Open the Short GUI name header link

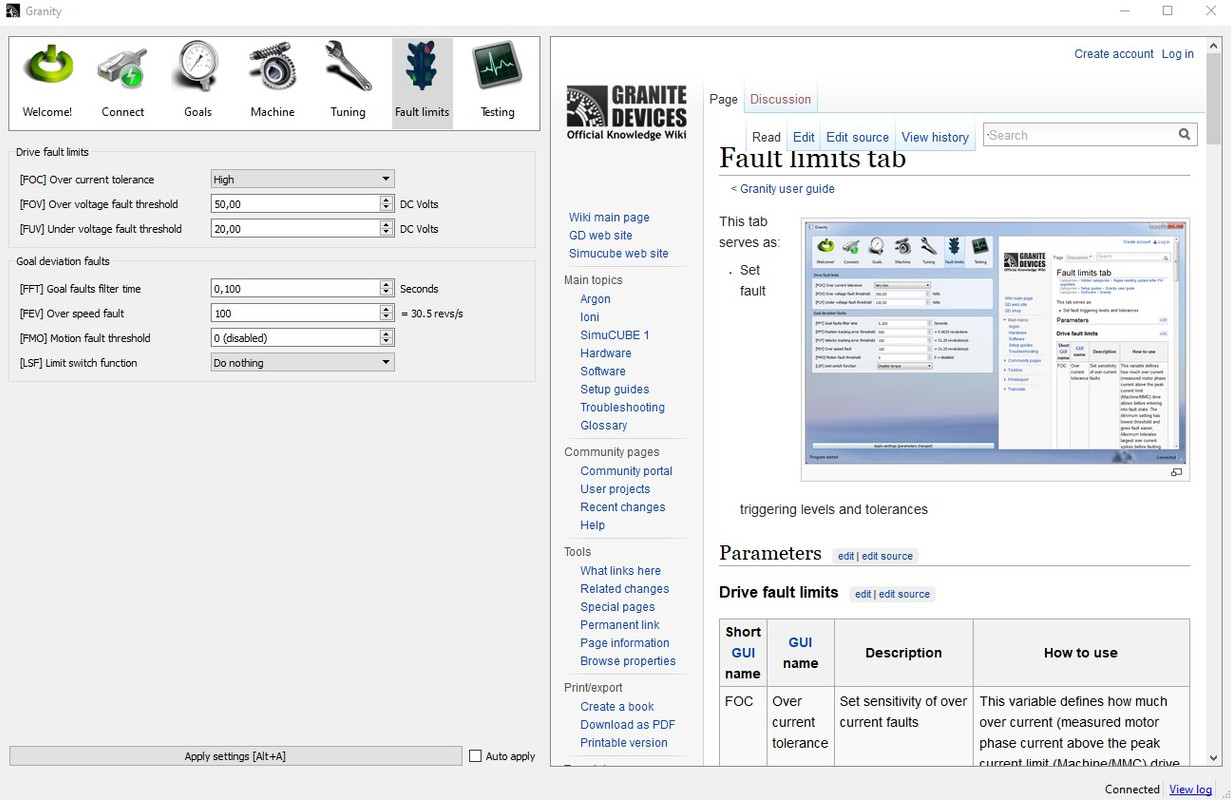[743, 653]
